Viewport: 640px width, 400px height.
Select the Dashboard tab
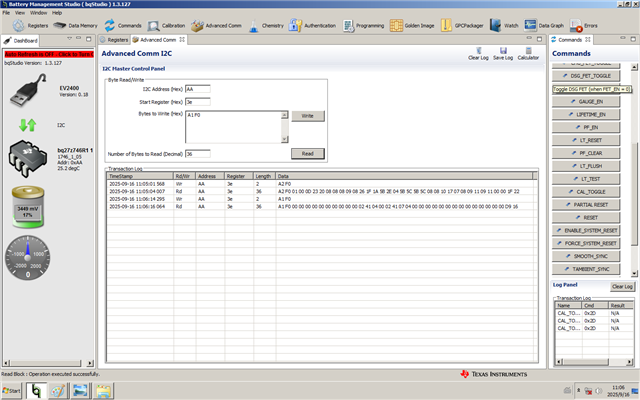21,40
